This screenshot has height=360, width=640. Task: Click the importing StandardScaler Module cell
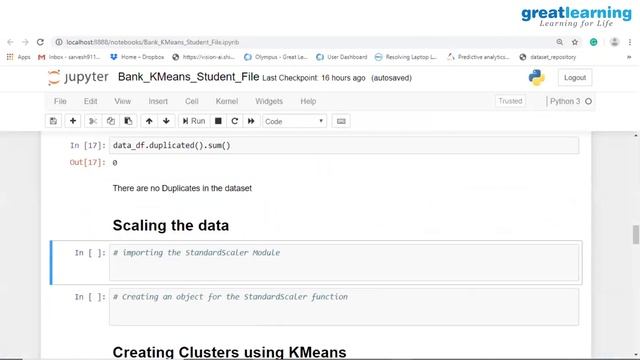click(344, 262)
